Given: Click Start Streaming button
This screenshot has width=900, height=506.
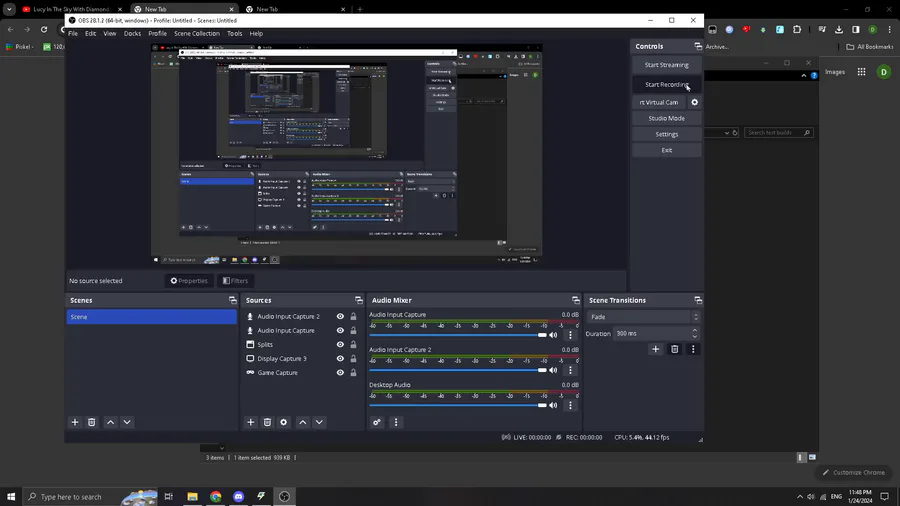Looking at the screenshot, I should click(x=666, y=65).
